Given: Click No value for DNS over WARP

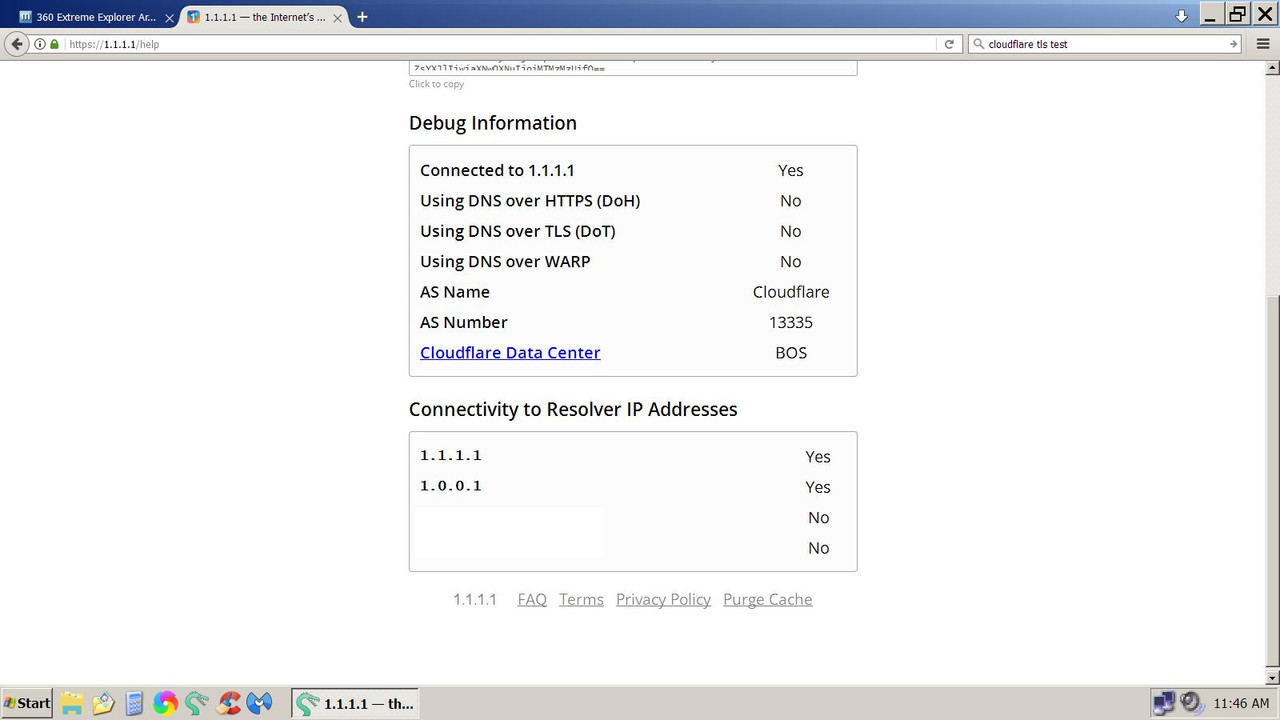Looking at the screenshot, I should (x=791, y=262).
